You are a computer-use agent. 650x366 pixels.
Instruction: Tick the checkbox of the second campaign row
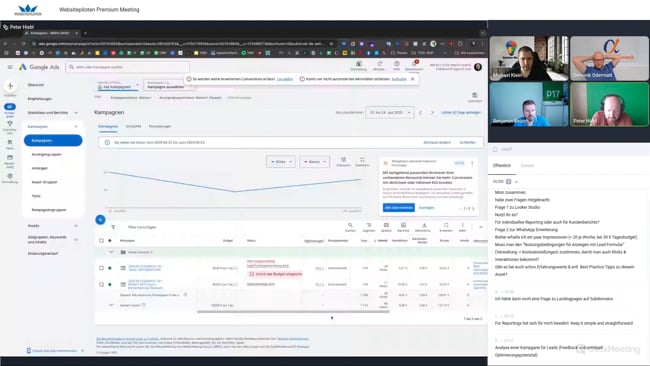[101, 284]
